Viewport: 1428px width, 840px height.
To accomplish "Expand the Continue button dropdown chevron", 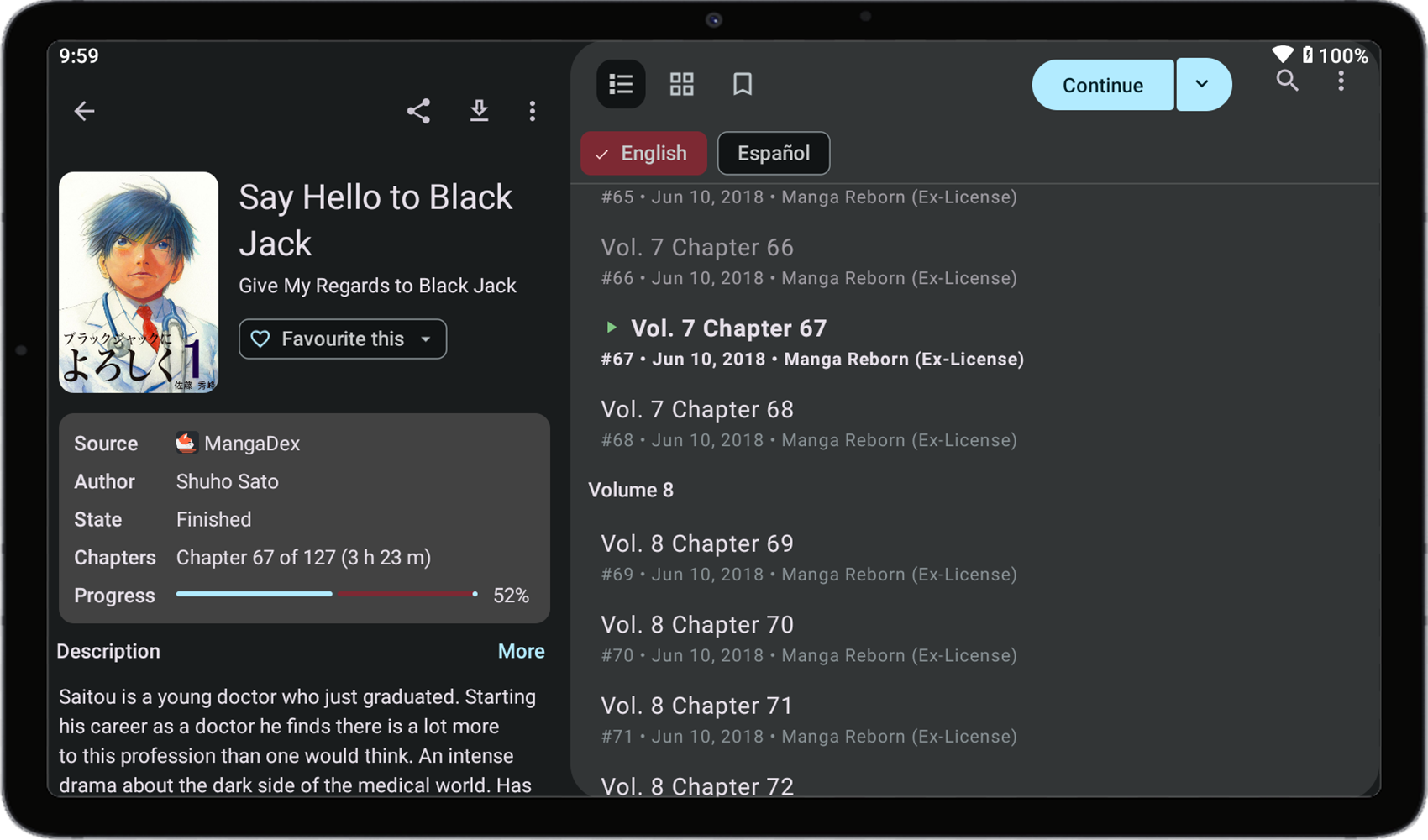I will coord(1203,84).
